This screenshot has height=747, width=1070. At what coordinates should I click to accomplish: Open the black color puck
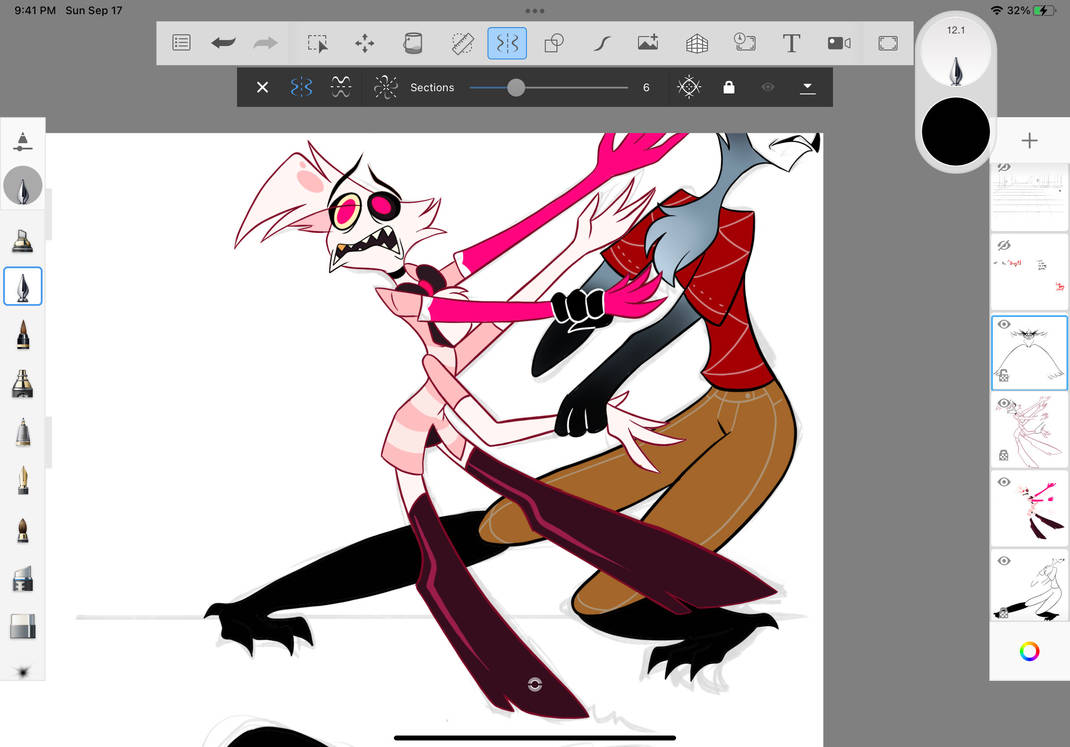[x=955, y=132]
